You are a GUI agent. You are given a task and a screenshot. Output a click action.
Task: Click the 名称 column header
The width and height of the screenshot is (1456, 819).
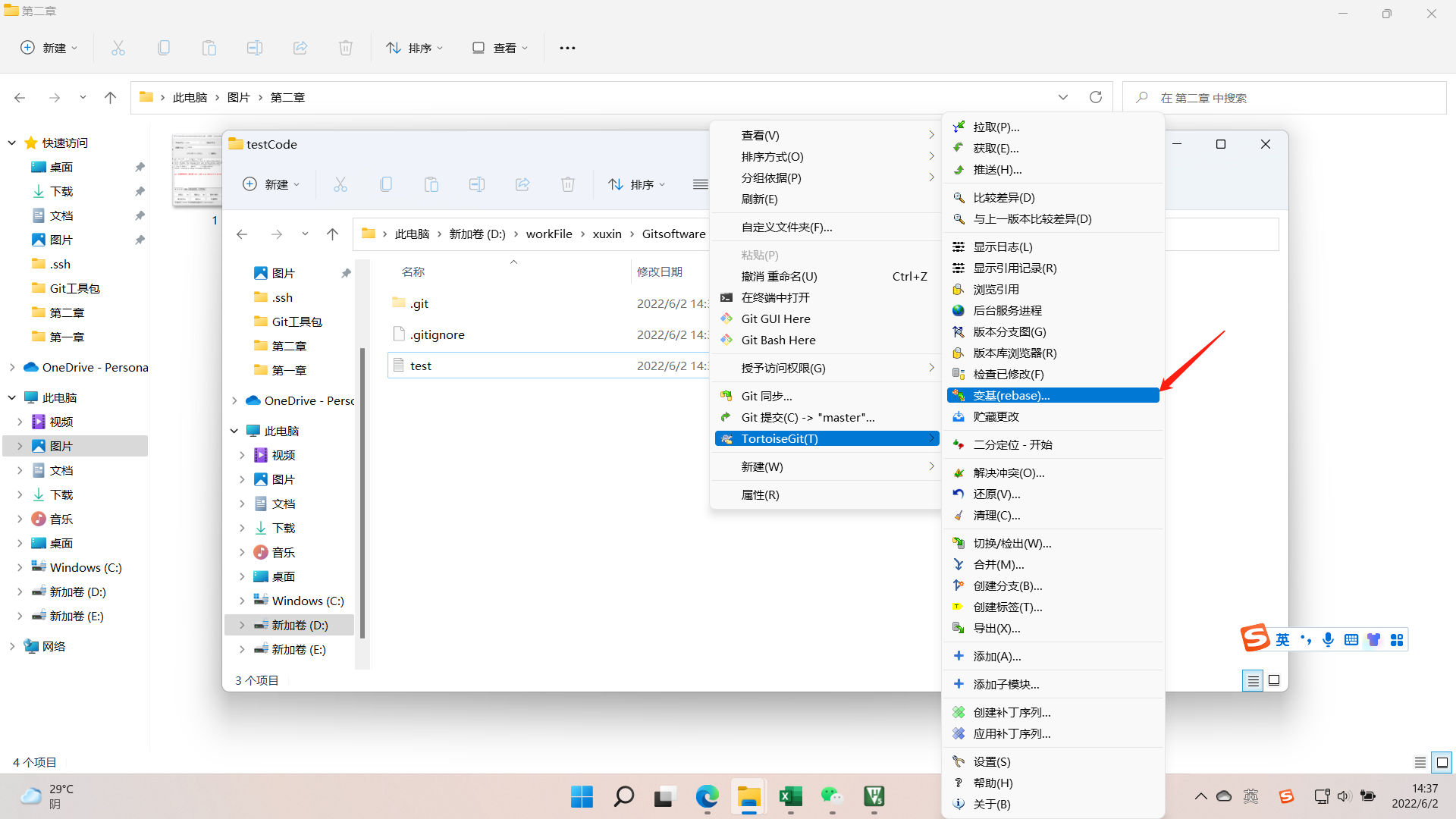click(x=413, y=271)
